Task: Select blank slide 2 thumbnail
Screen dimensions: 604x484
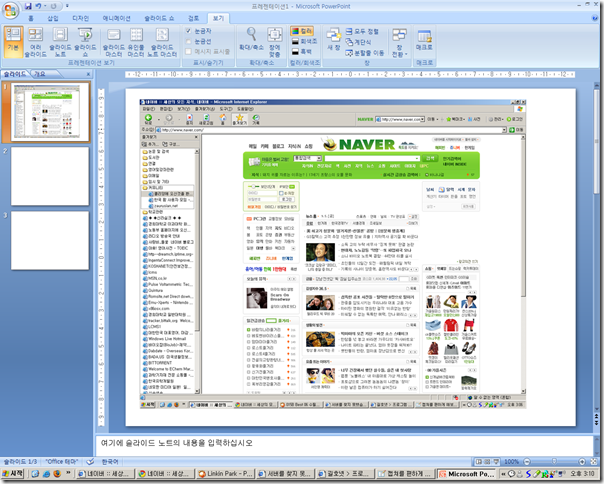Action: point(50,176)
